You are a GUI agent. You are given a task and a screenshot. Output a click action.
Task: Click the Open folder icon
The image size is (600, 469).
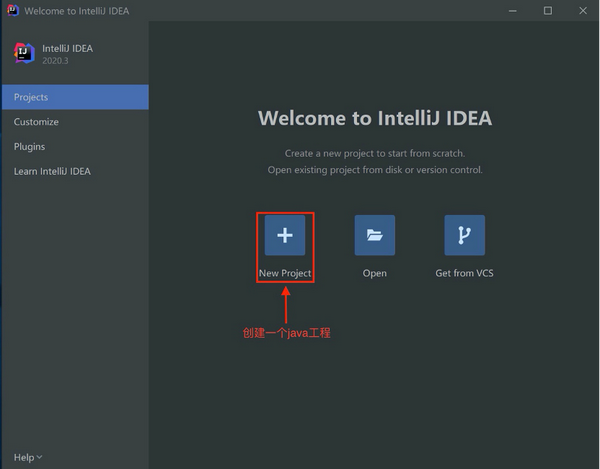[x=375, y=235]
